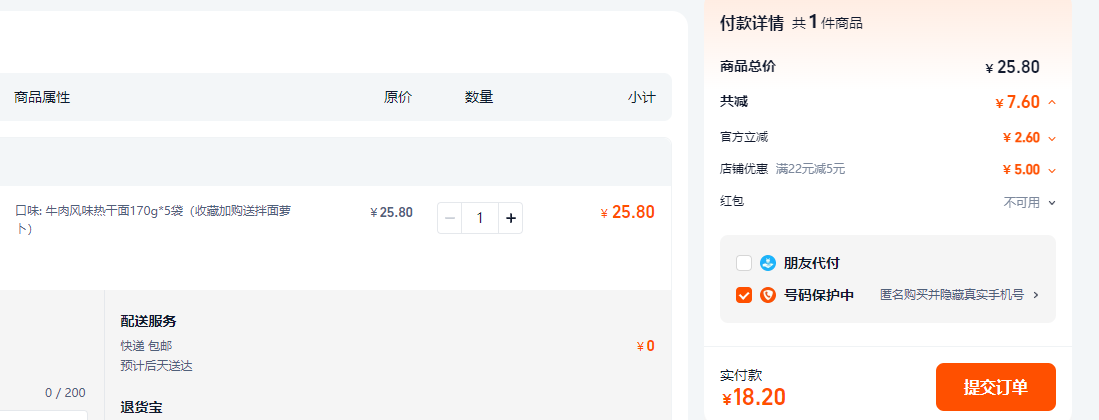Click remark text box under 0 / 200
The width and height of the screenshot is (1099, 420).
43,415
